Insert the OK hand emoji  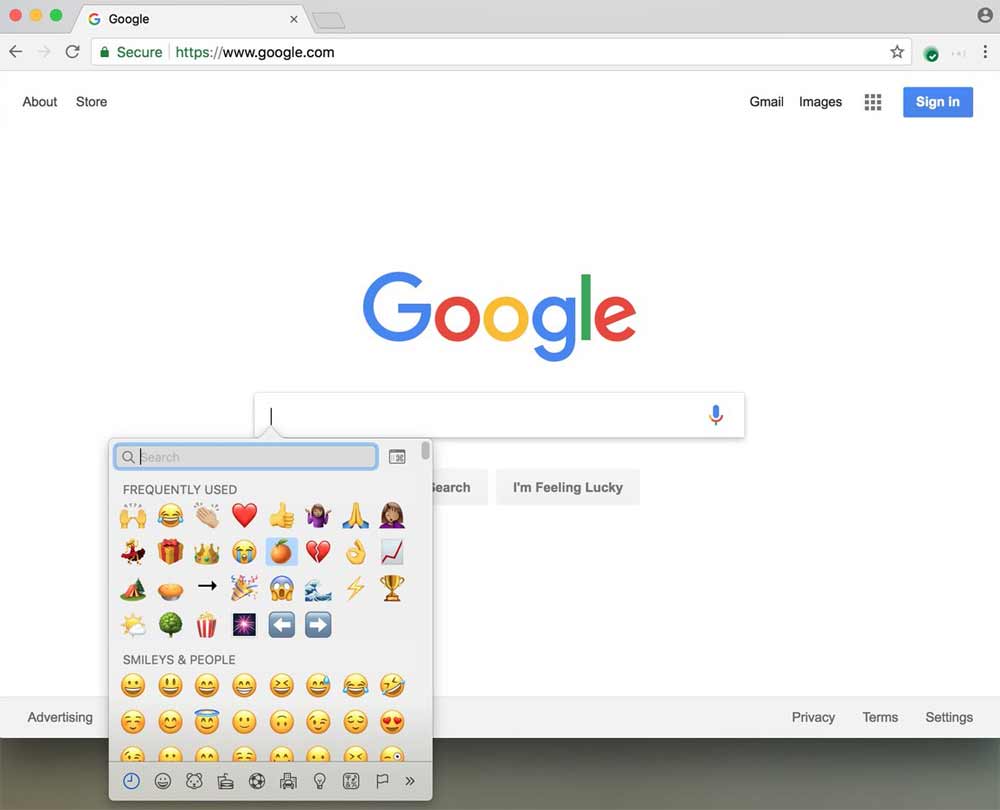[x=355, y=552]
